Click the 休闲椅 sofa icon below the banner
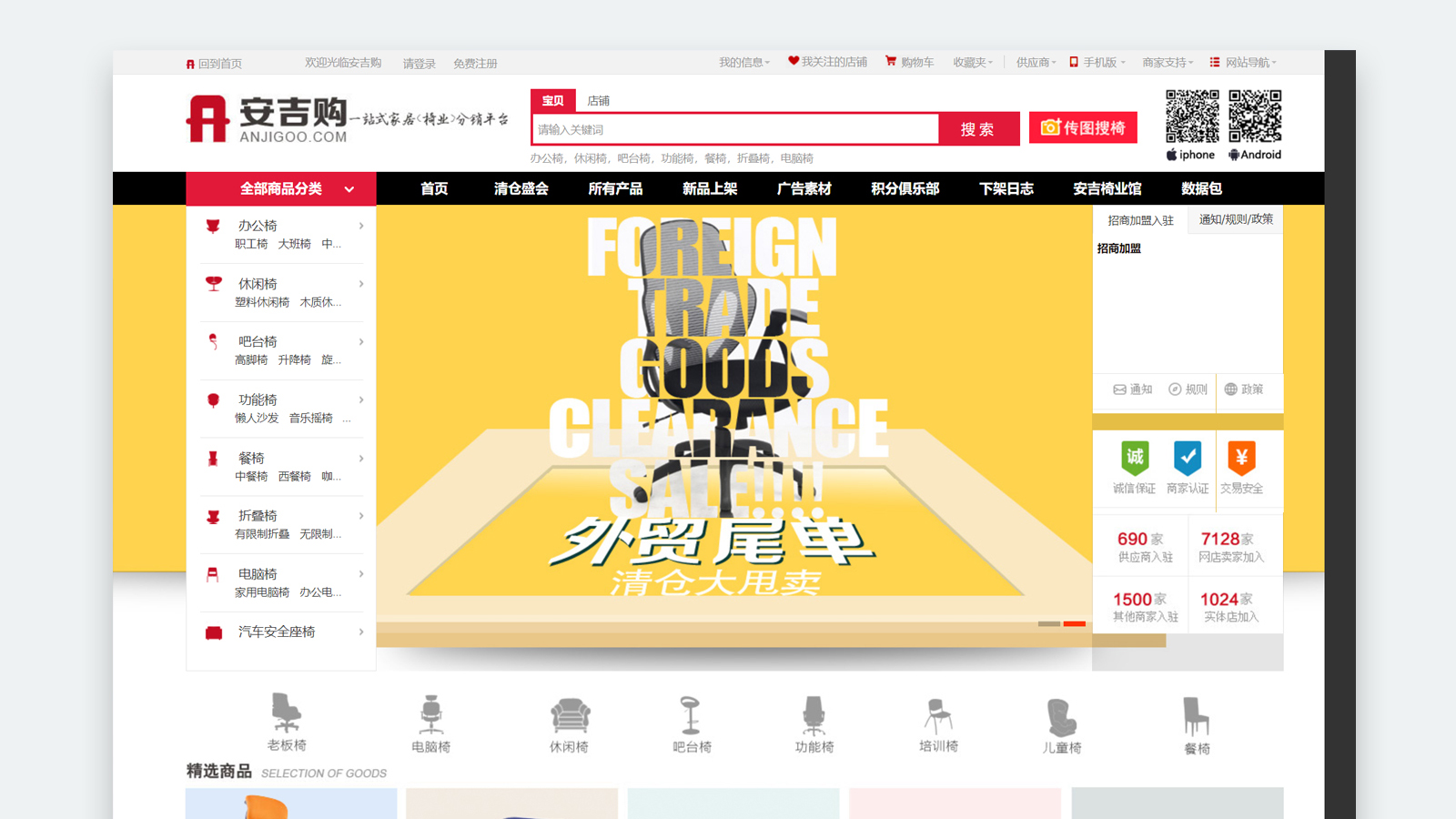Image resolution: width=1456 pixels, height=819 pixels. click(x=570, y=715)
